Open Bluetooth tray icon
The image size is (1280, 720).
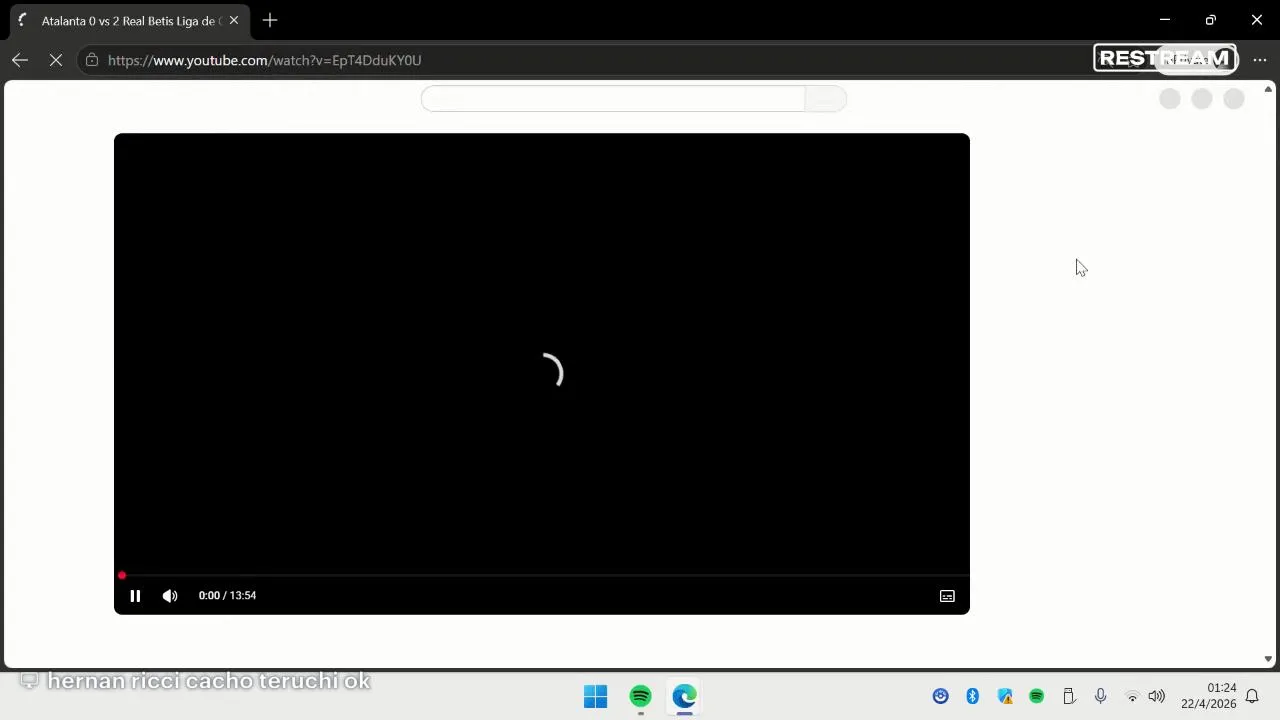click(973, 696)
